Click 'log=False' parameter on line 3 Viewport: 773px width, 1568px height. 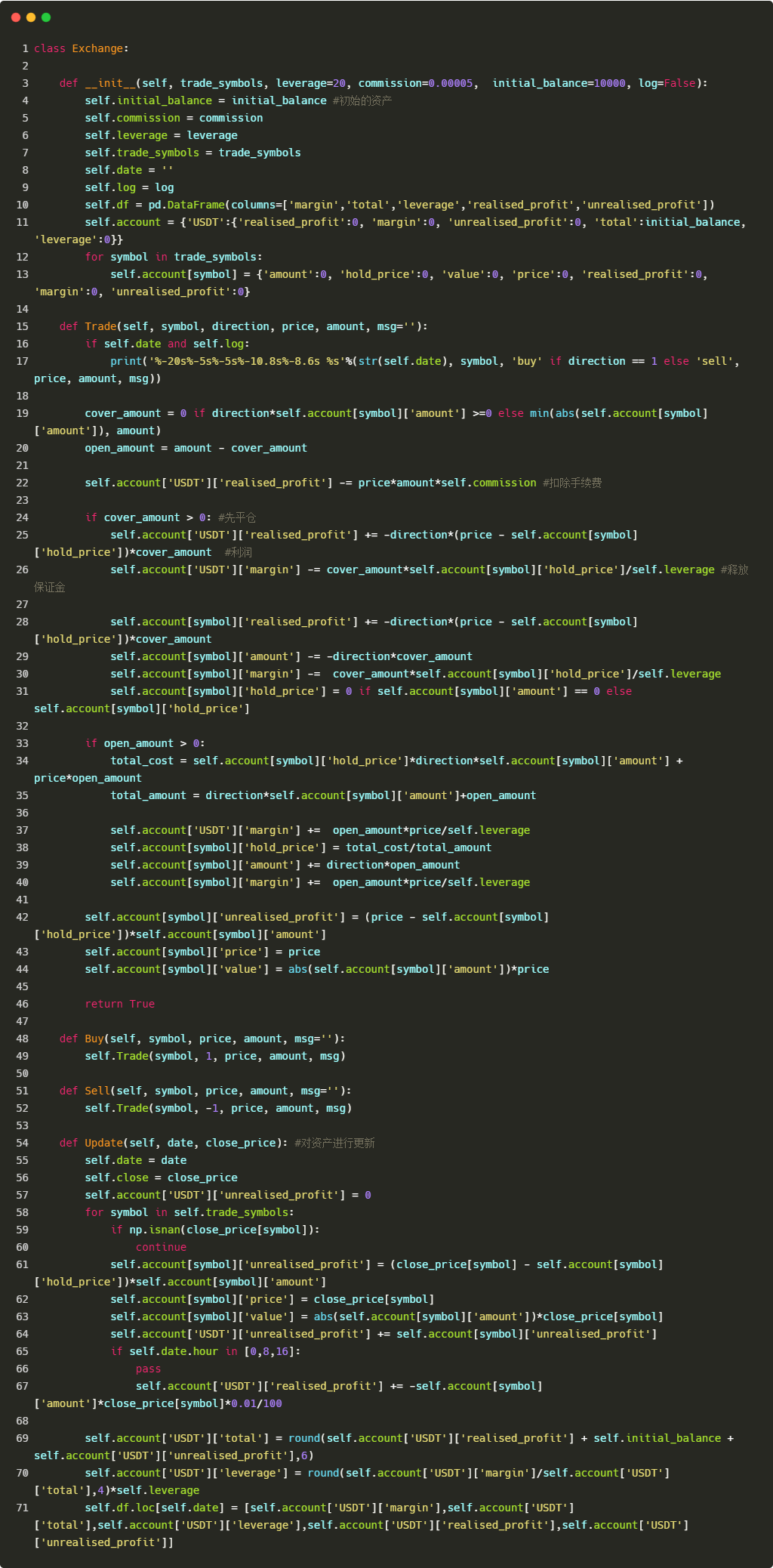point(667,83)
